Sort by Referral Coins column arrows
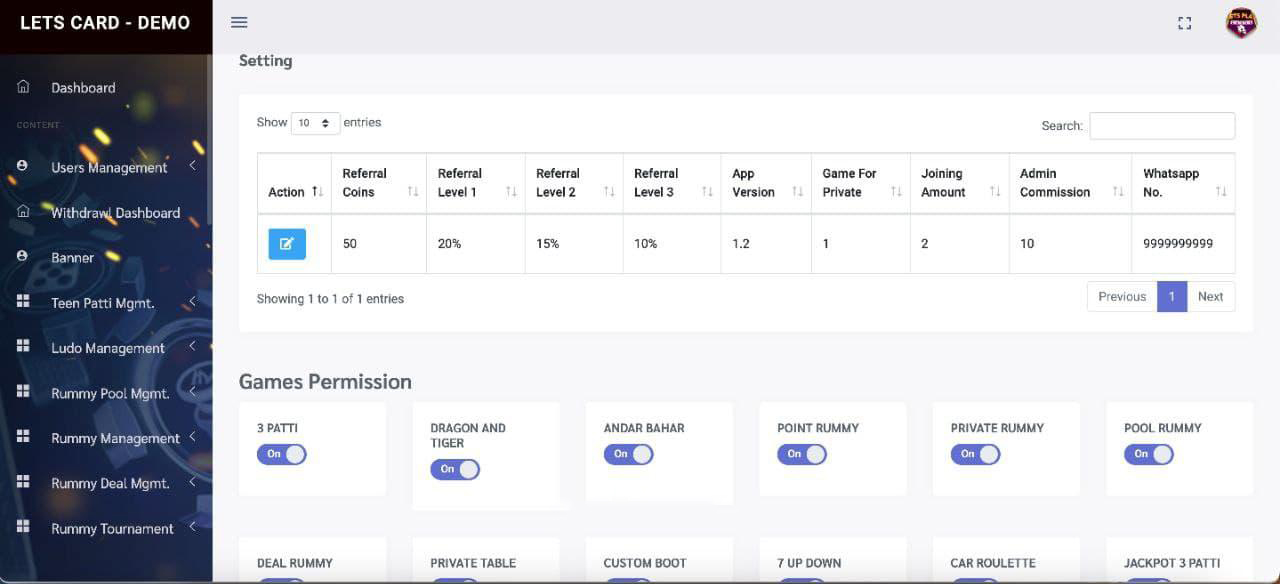 [412, 191]
